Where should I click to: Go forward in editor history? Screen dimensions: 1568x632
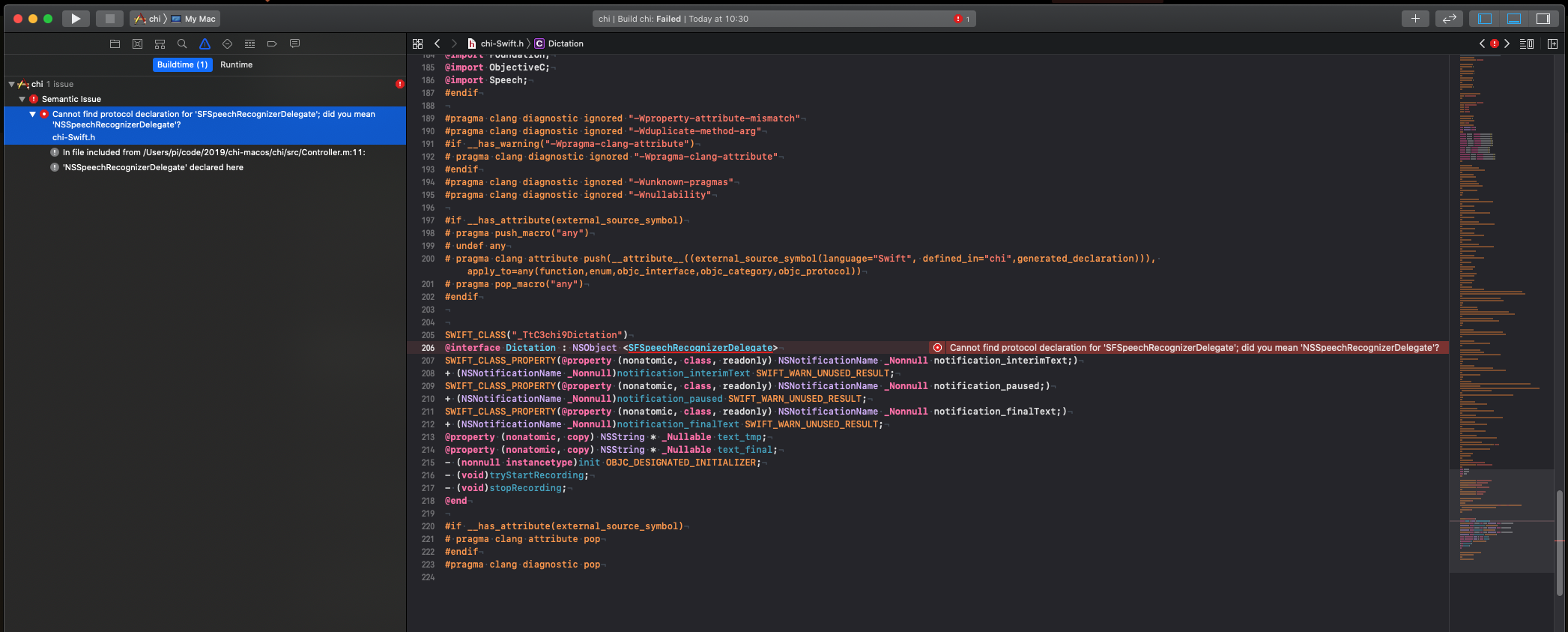click(453, 43)
